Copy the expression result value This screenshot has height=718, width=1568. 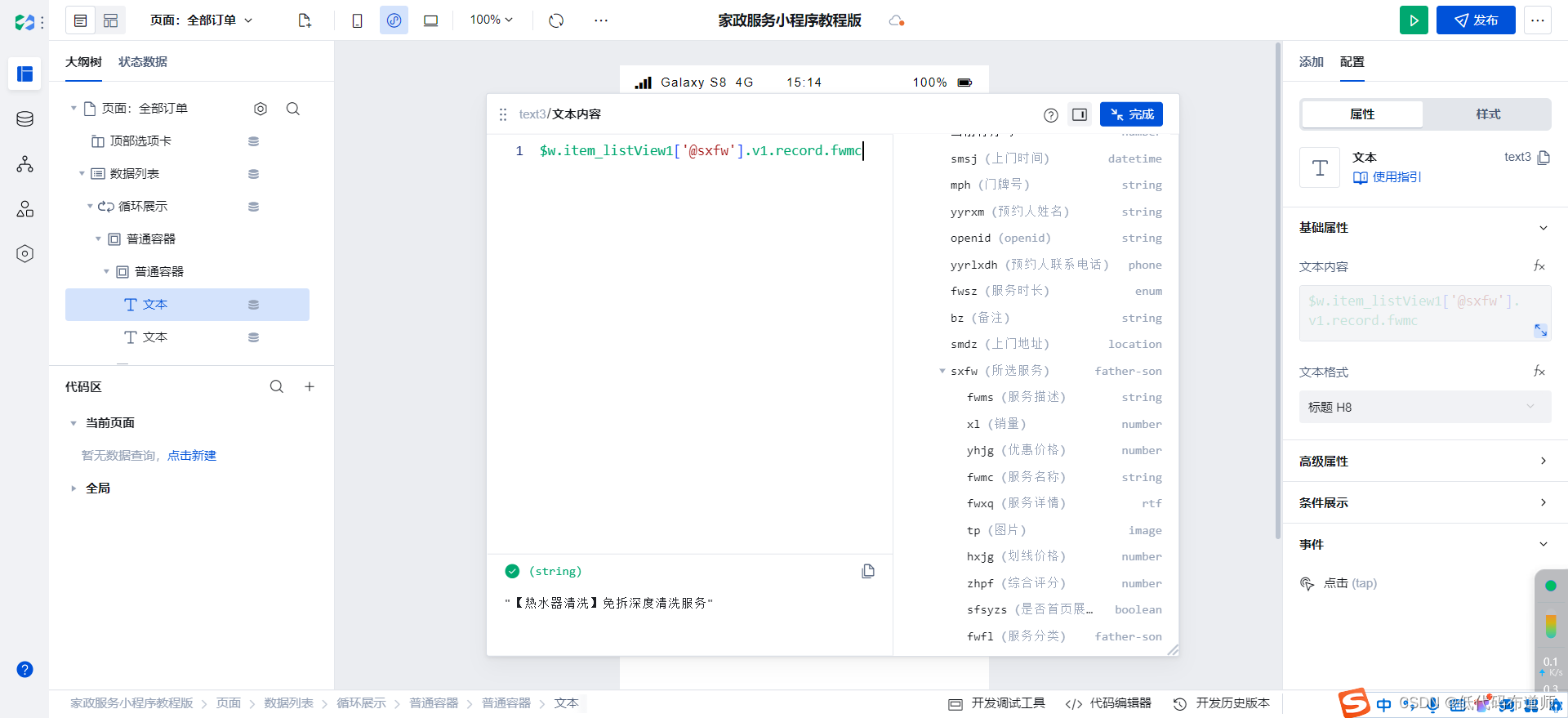point(868,571)
